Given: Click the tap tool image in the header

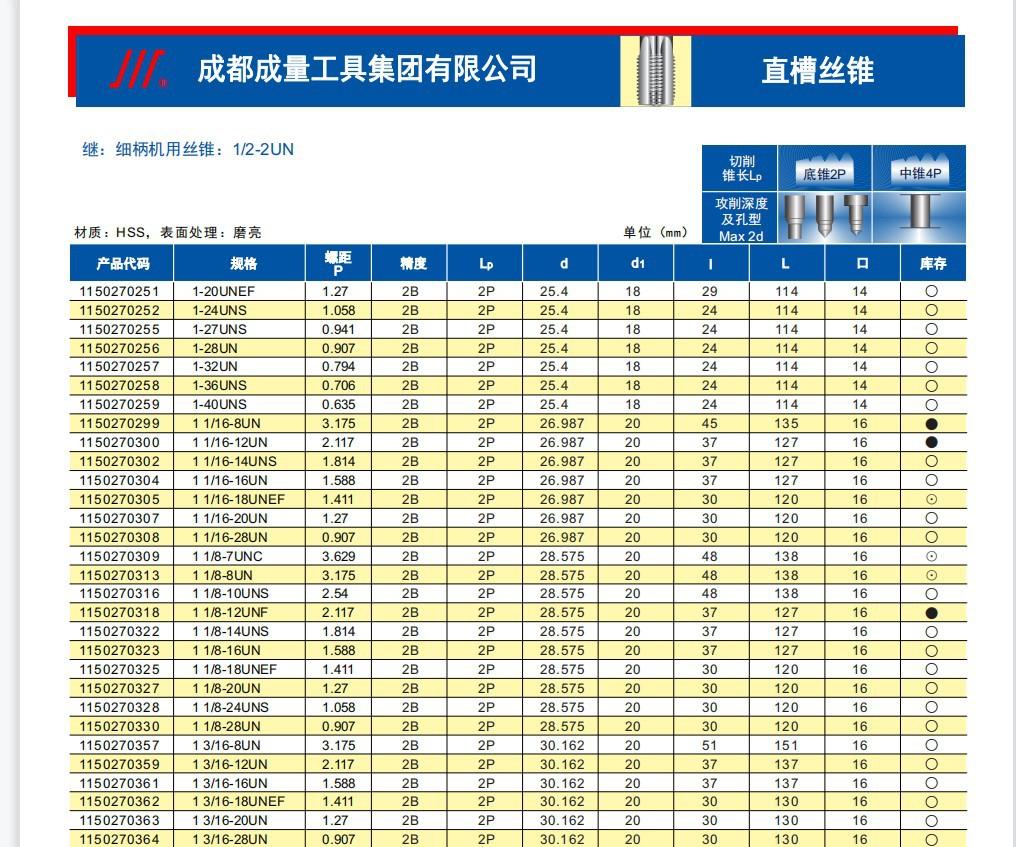Looking at the screenshot, I should pos(655,70).
